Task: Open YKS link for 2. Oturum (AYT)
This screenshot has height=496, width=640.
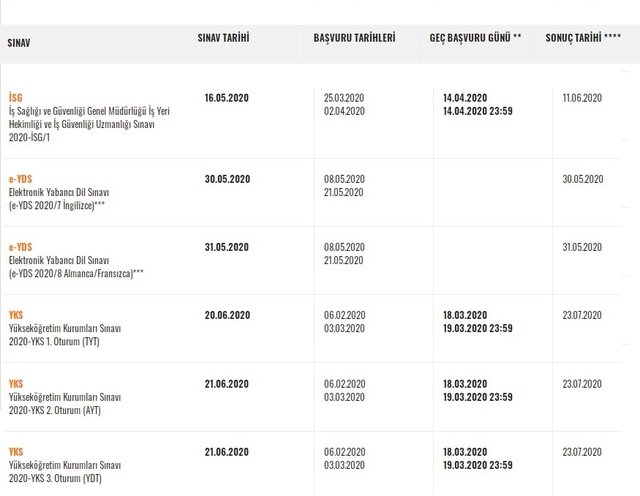Action: [x=15, y=383]
